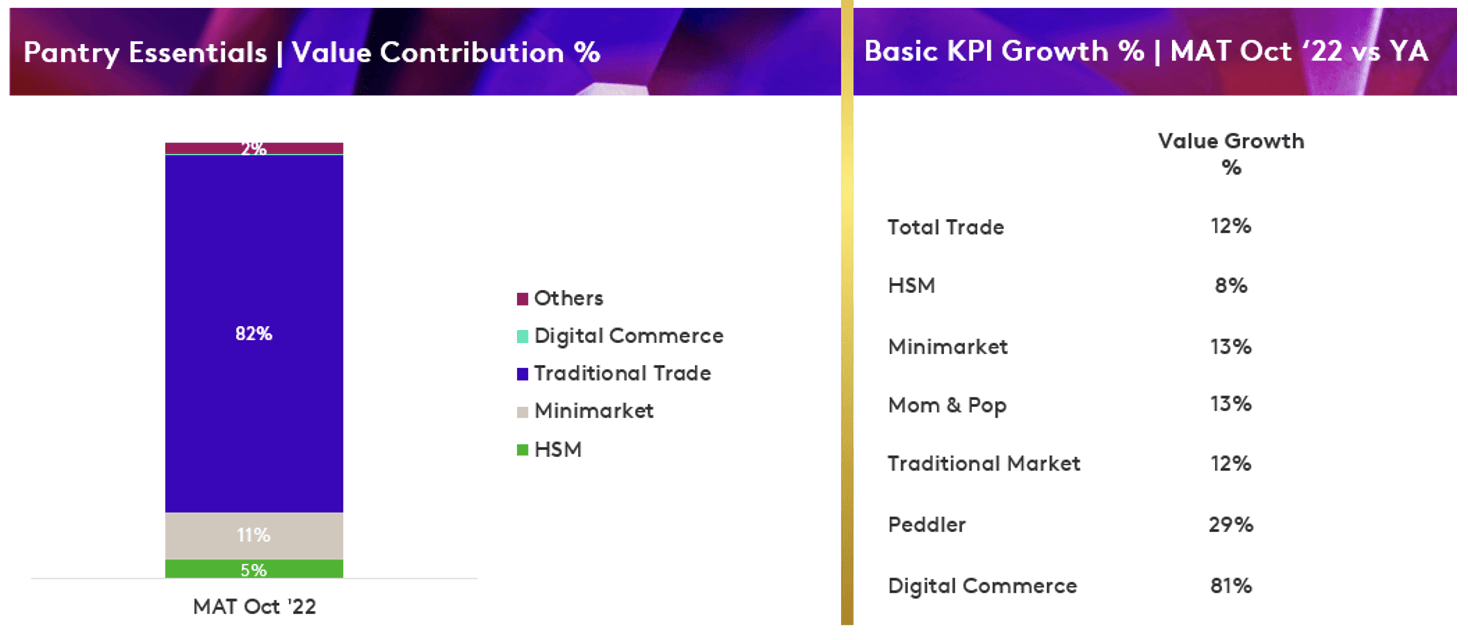Click the Pantry Essentials Value Contribution title

[x=312, y=53]
